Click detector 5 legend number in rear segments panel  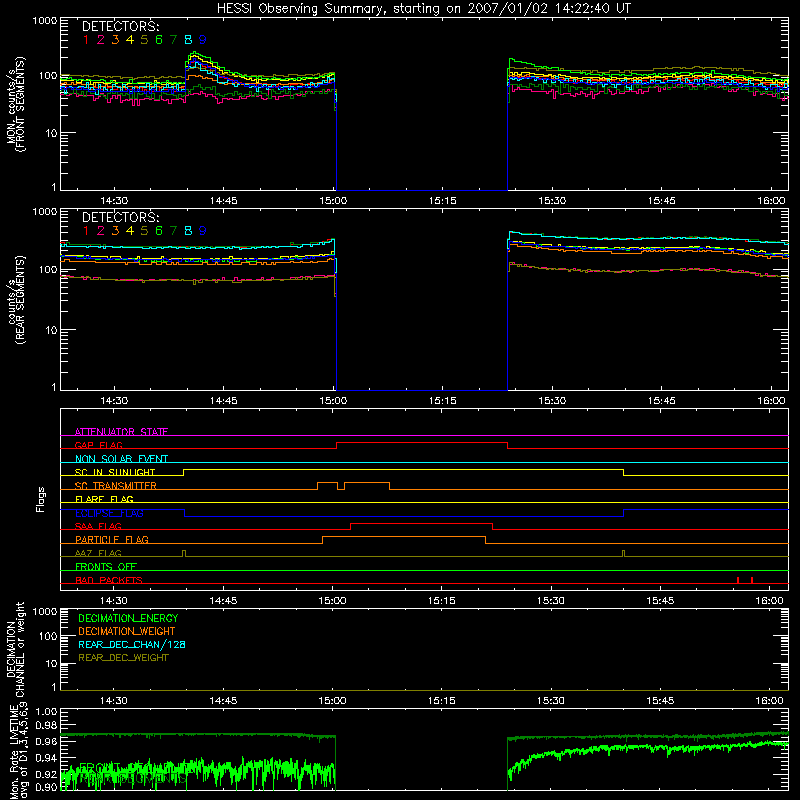coord(144,231)
